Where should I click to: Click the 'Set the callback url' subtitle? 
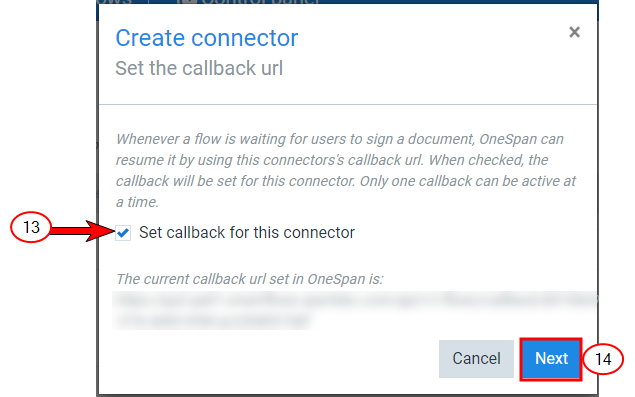[199, 68]
